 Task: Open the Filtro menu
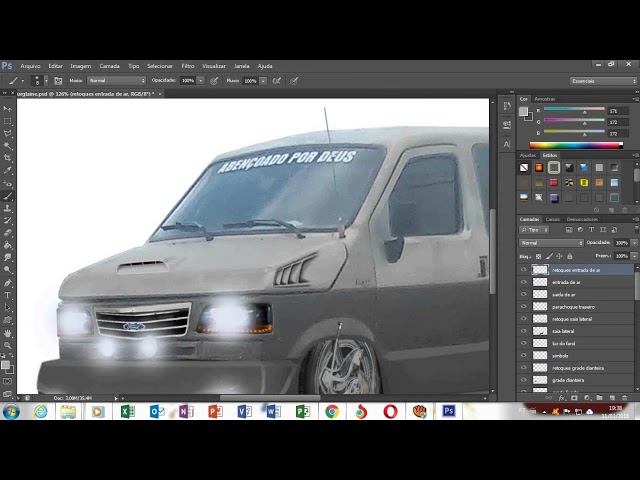(188, 66)
